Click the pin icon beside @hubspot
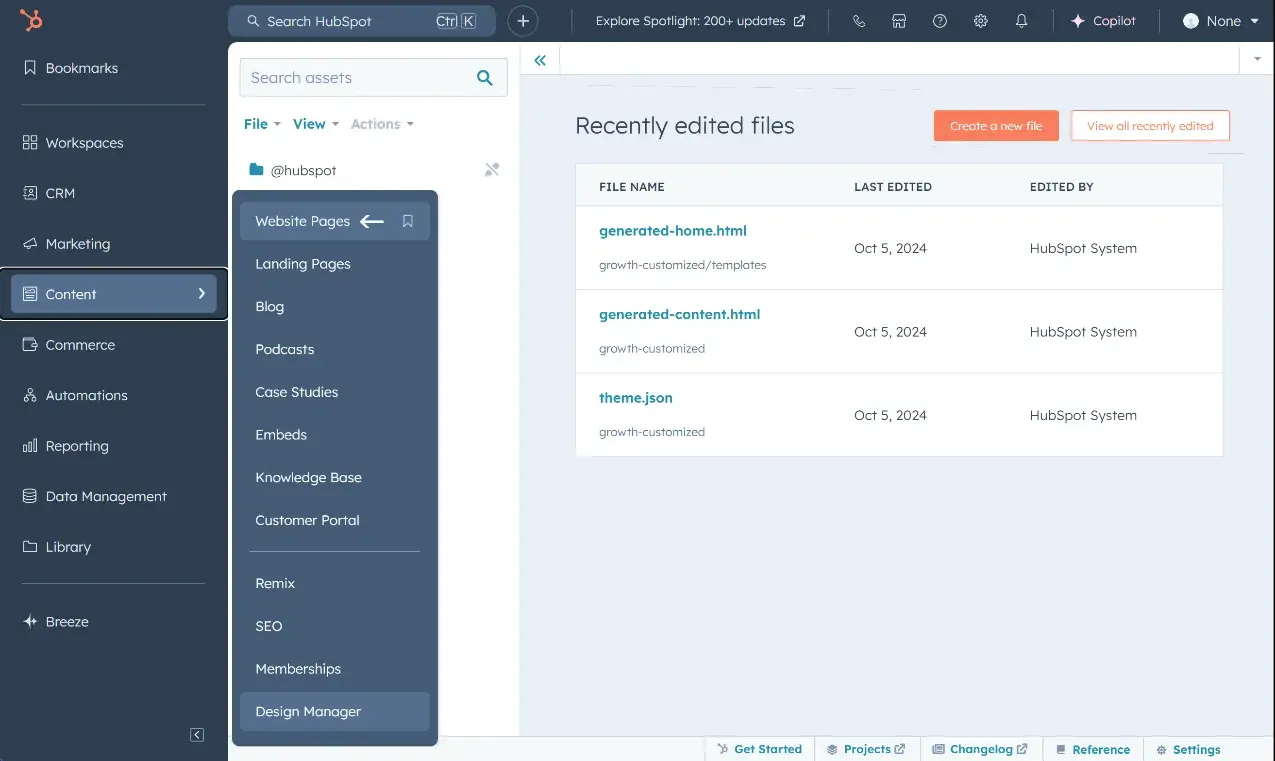 coord(492,170)
